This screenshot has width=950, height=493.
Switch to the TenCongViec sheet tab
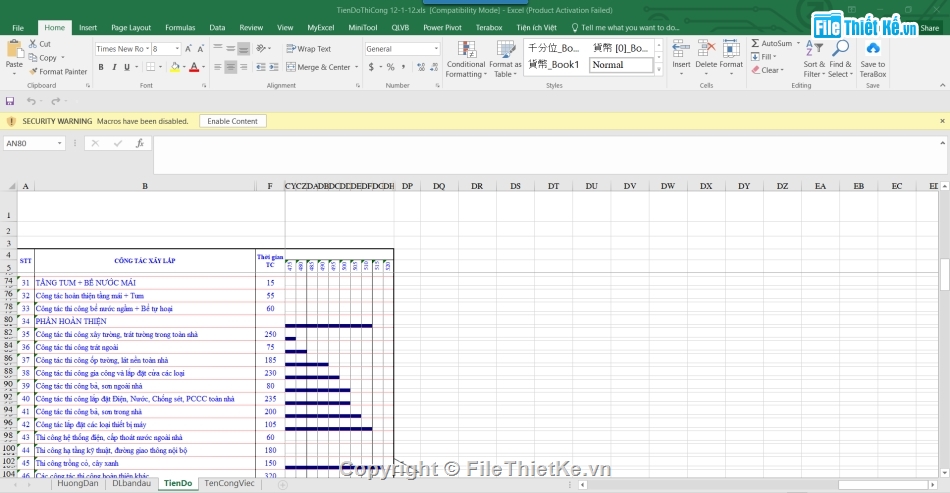coord(229,483)
